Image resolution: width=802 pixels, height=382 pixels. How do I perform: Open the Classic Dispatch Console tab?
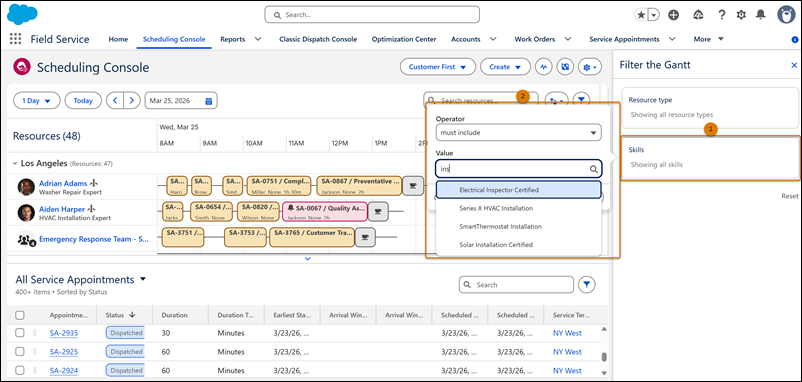coord(318,39)
